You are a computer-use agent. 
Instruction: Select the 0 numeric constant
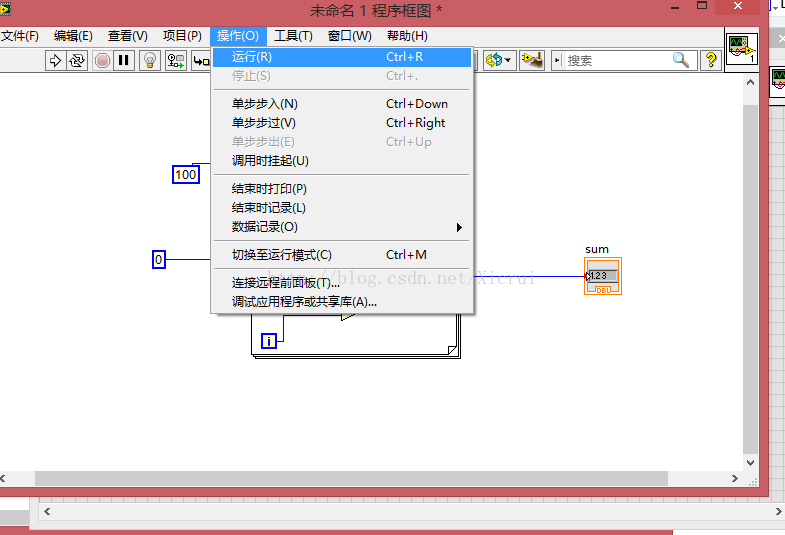[159, 259]
